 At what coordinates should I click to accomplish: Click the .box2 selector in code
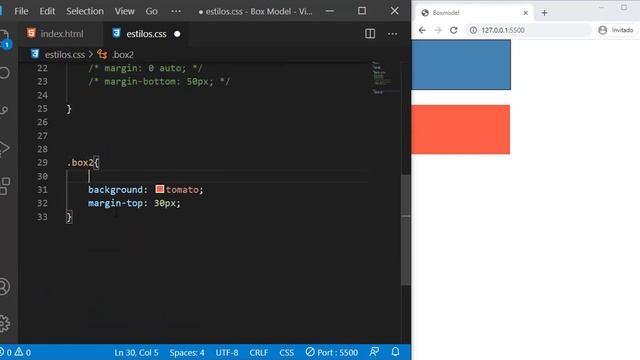[80, 162]
